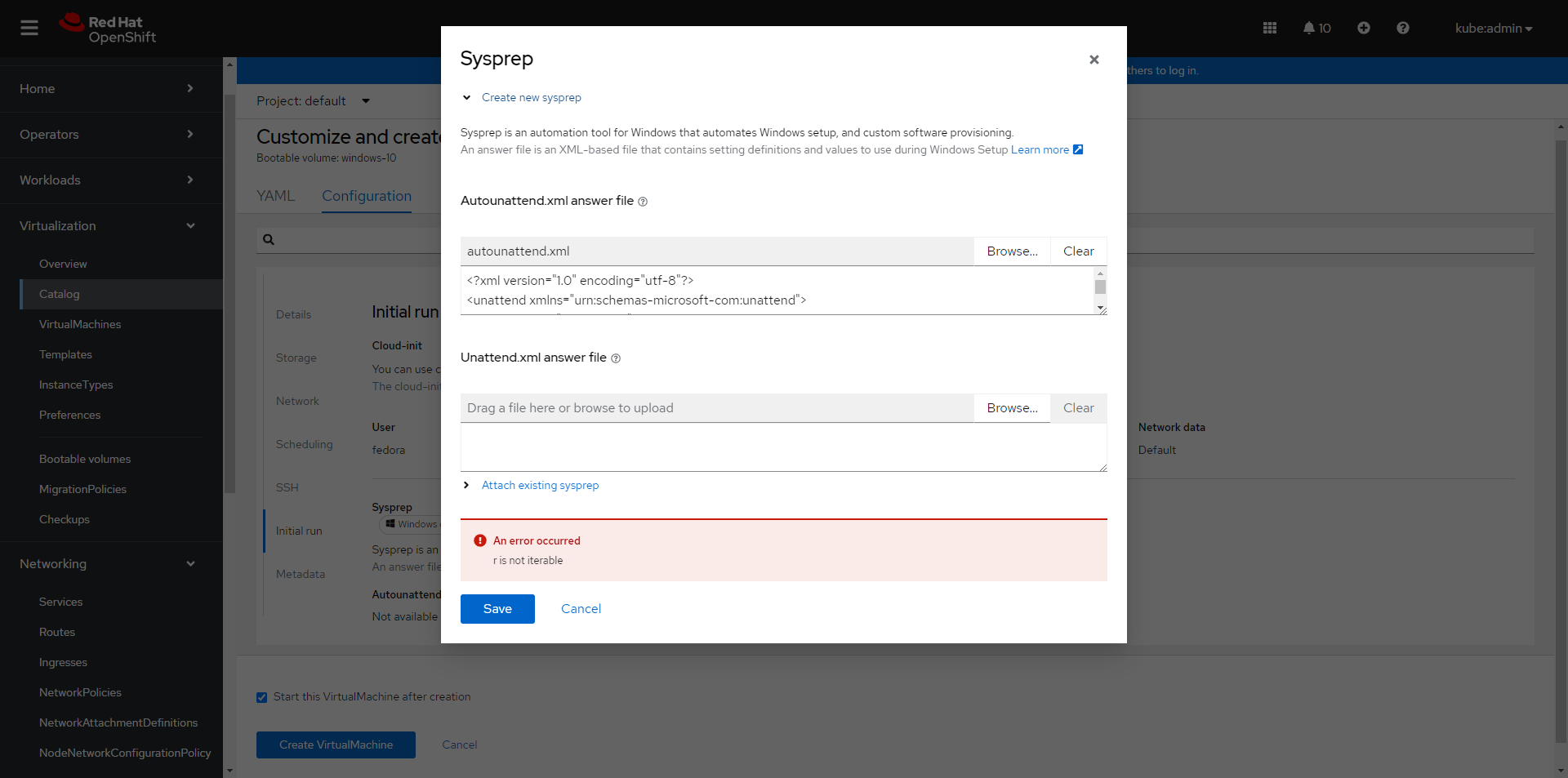This screenshot has height=778, width=1568.
Task: Click the Unattend.xml file name input field
Action: click(716, 408)
